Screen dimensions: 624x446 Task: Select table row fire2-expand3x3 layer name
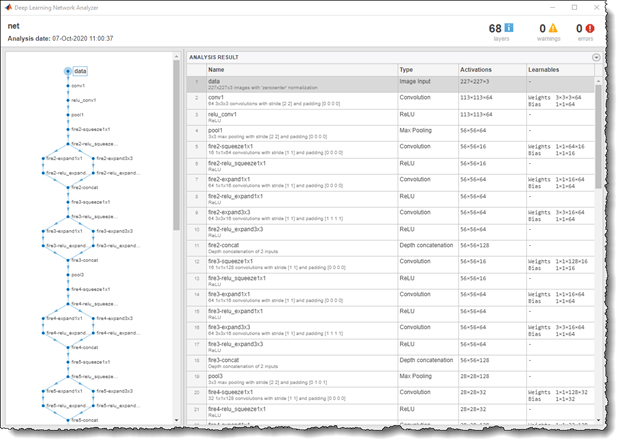tap(229, 212)
